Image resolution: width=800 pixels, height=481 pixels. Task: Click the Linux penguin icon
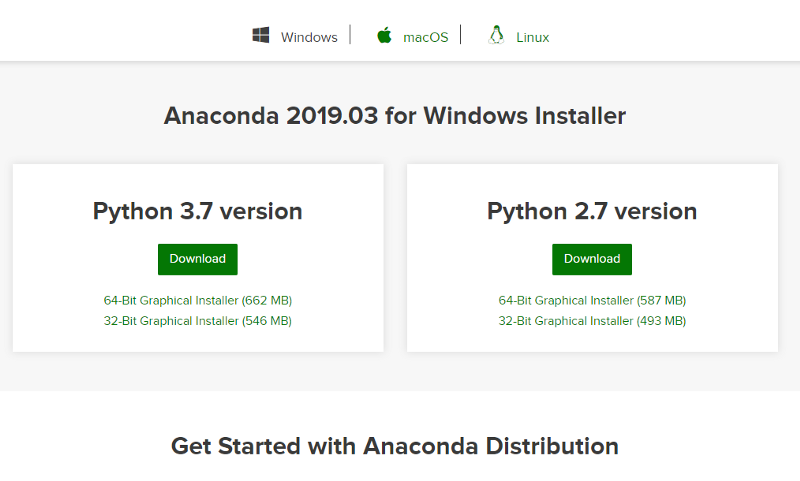pyautogui.click(x=496, y=35)
